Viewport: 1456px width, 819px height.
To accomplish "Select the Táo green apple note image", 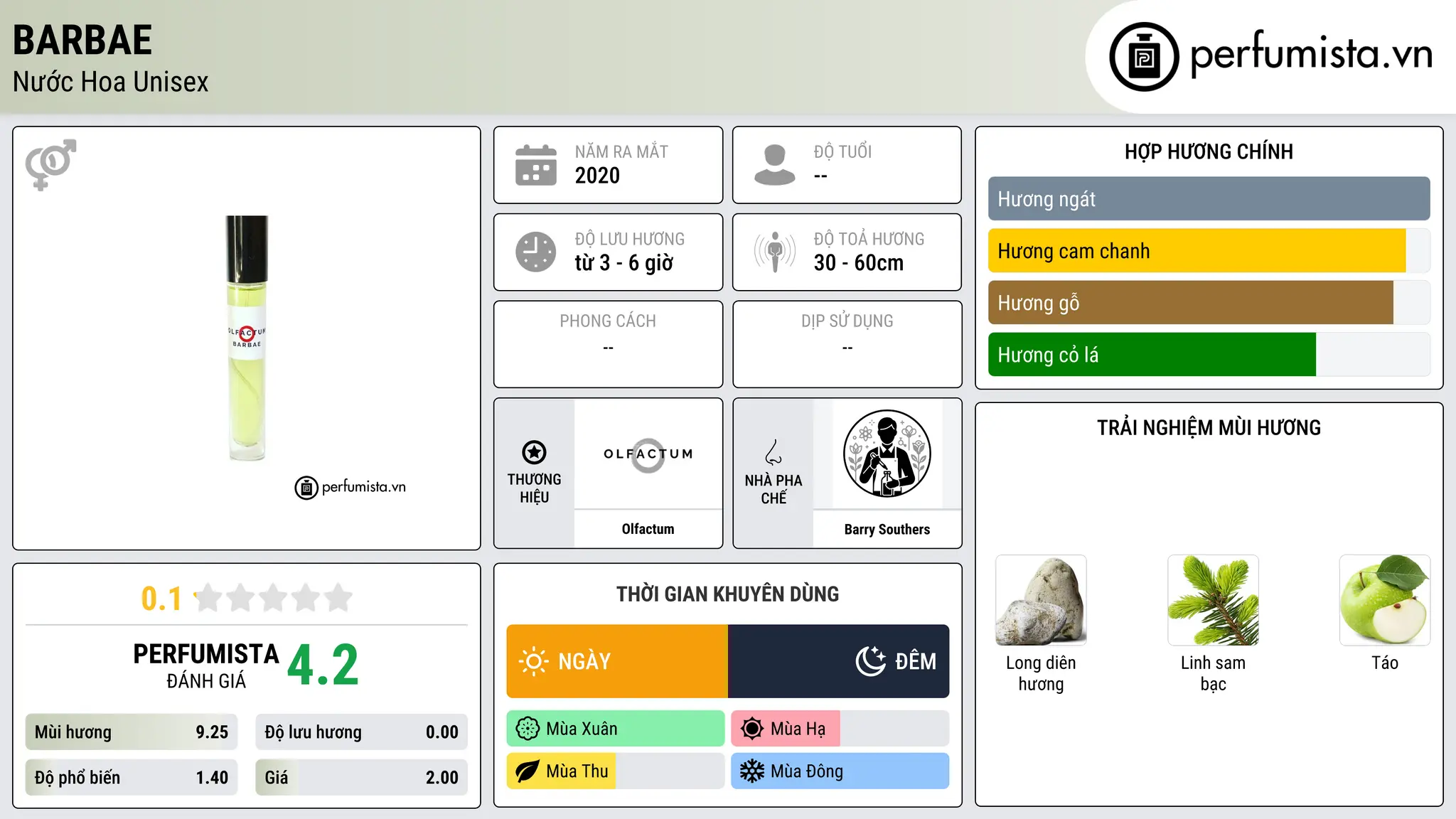I will click(1385, 600).
